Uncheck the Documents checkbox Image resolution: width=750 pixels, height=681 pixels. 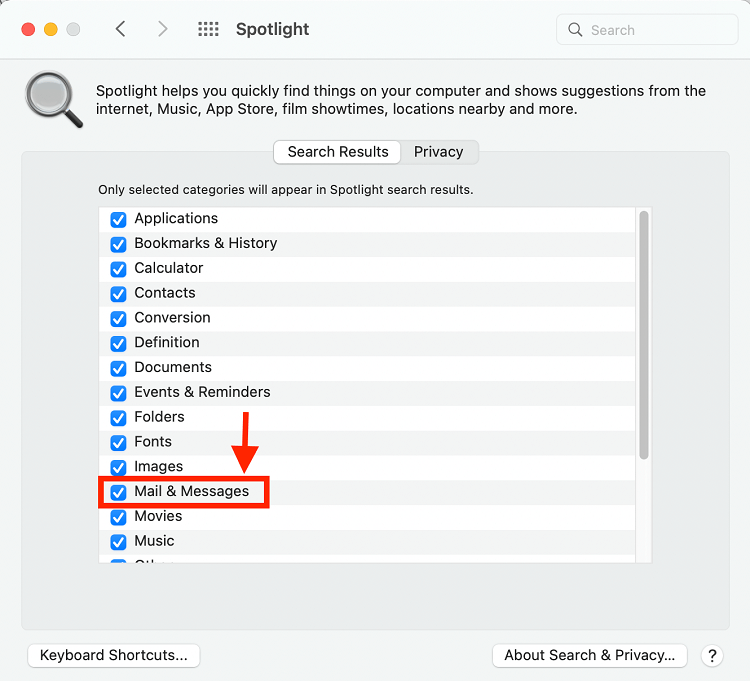[x=118, y=368]
